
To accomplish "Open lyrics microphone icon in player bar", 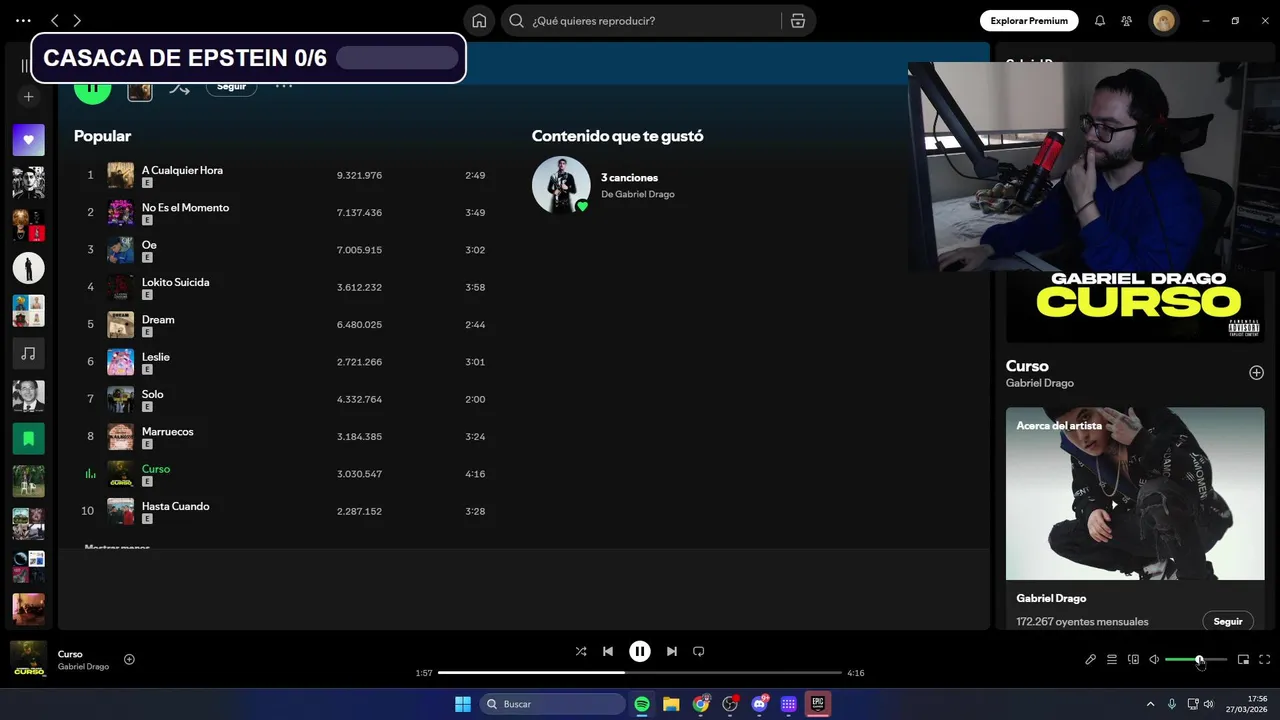I will point(1091,659).
